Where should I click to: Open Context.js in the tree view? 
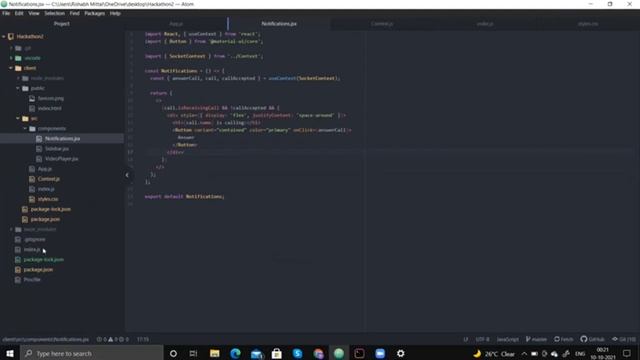(x=48, y=179)
